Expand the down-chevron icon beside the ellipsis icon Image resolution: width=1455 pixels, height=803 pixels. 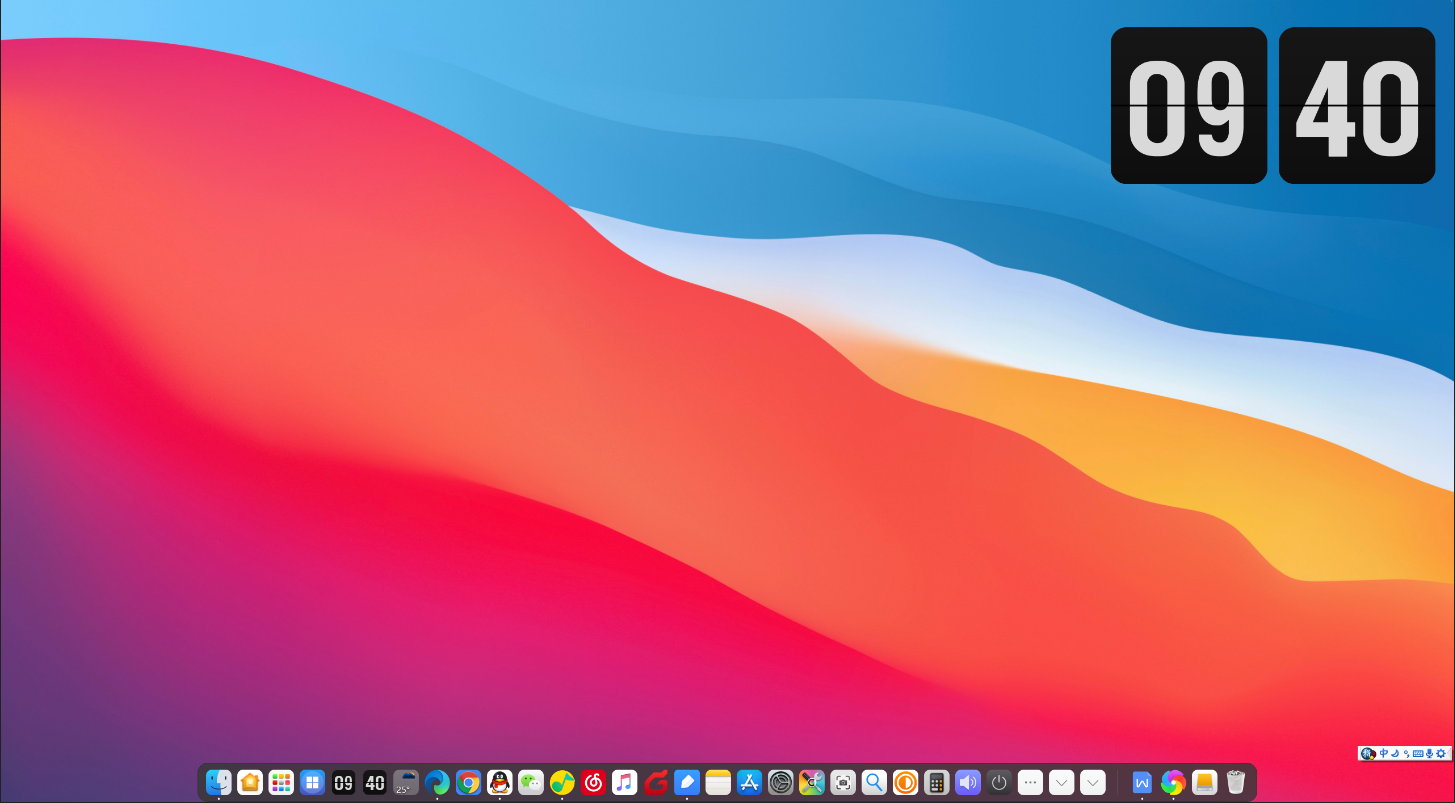coord(1061,782)
